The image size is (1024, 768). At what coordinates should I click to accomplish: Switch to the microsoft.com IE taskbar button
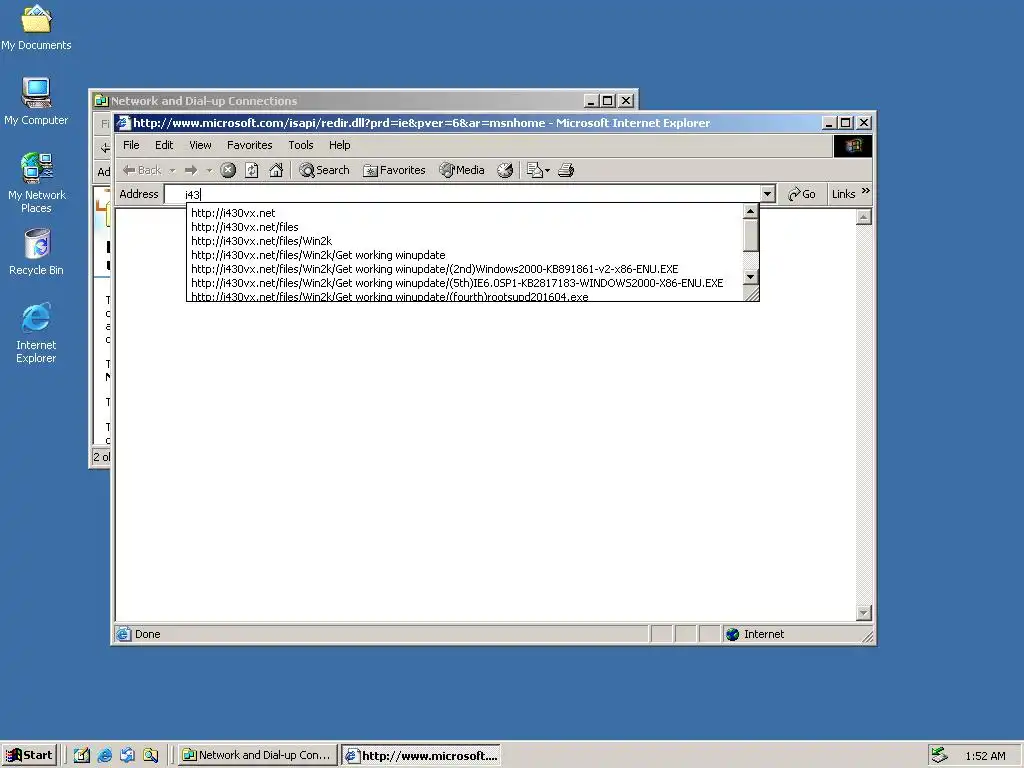click(x=421, y=756)
